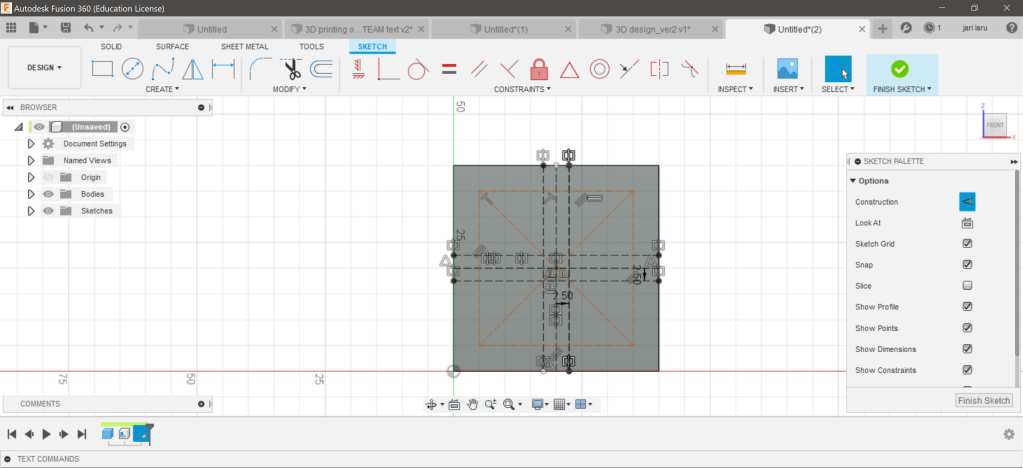Open the DESIGN workspace dropdown
The height and width of the screenshot is (468, 1023).
tap(44, 68)
